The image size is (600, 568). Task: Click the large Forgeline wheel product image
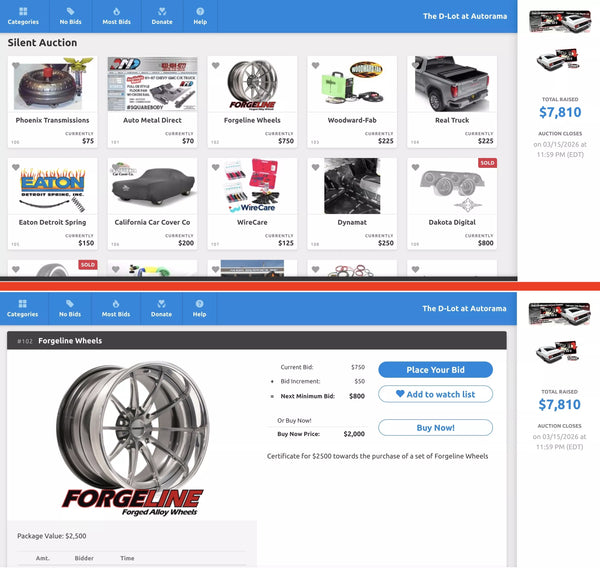(x=133, y=439)
